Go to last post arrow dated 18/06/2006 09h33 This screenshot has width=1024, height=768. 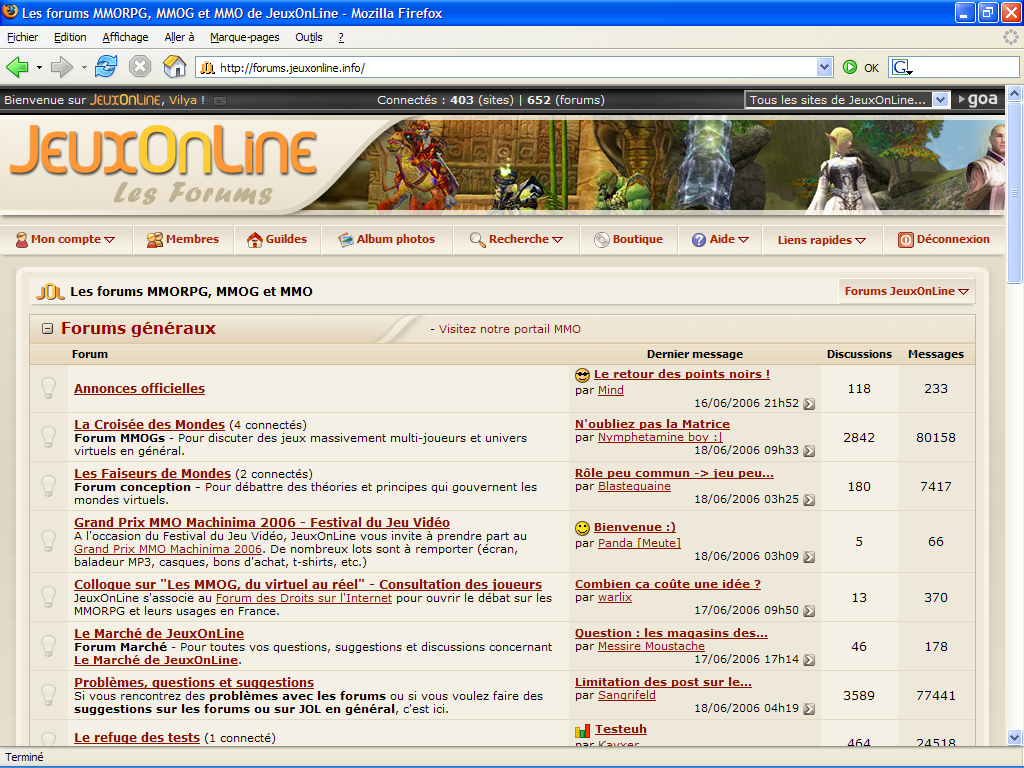pyautogui.click(x=809, y=451)
